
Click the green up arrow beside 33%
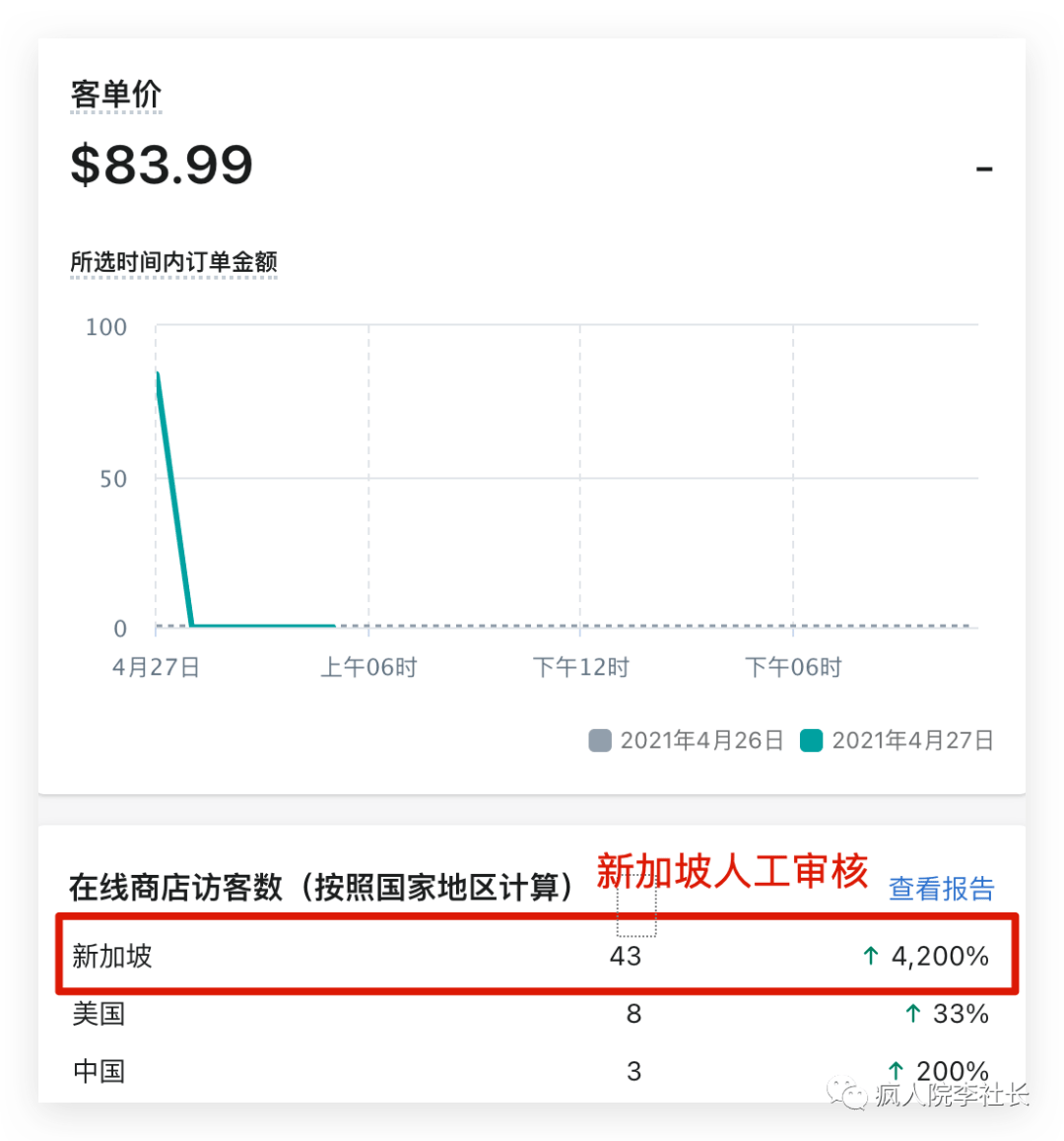point(912,1013)
